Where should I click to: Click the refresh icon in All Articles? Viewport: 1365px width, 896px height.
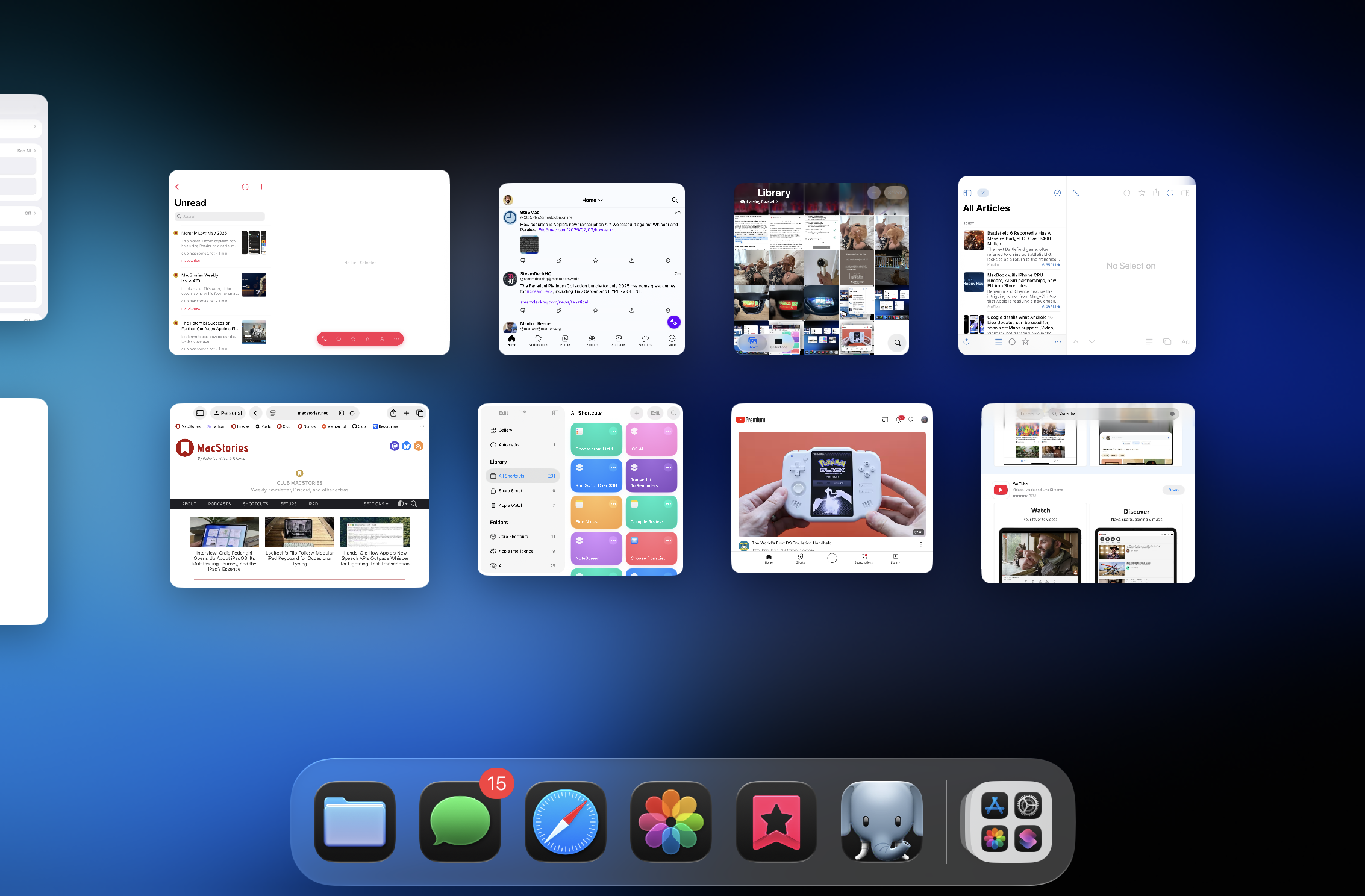click(966, 342)
